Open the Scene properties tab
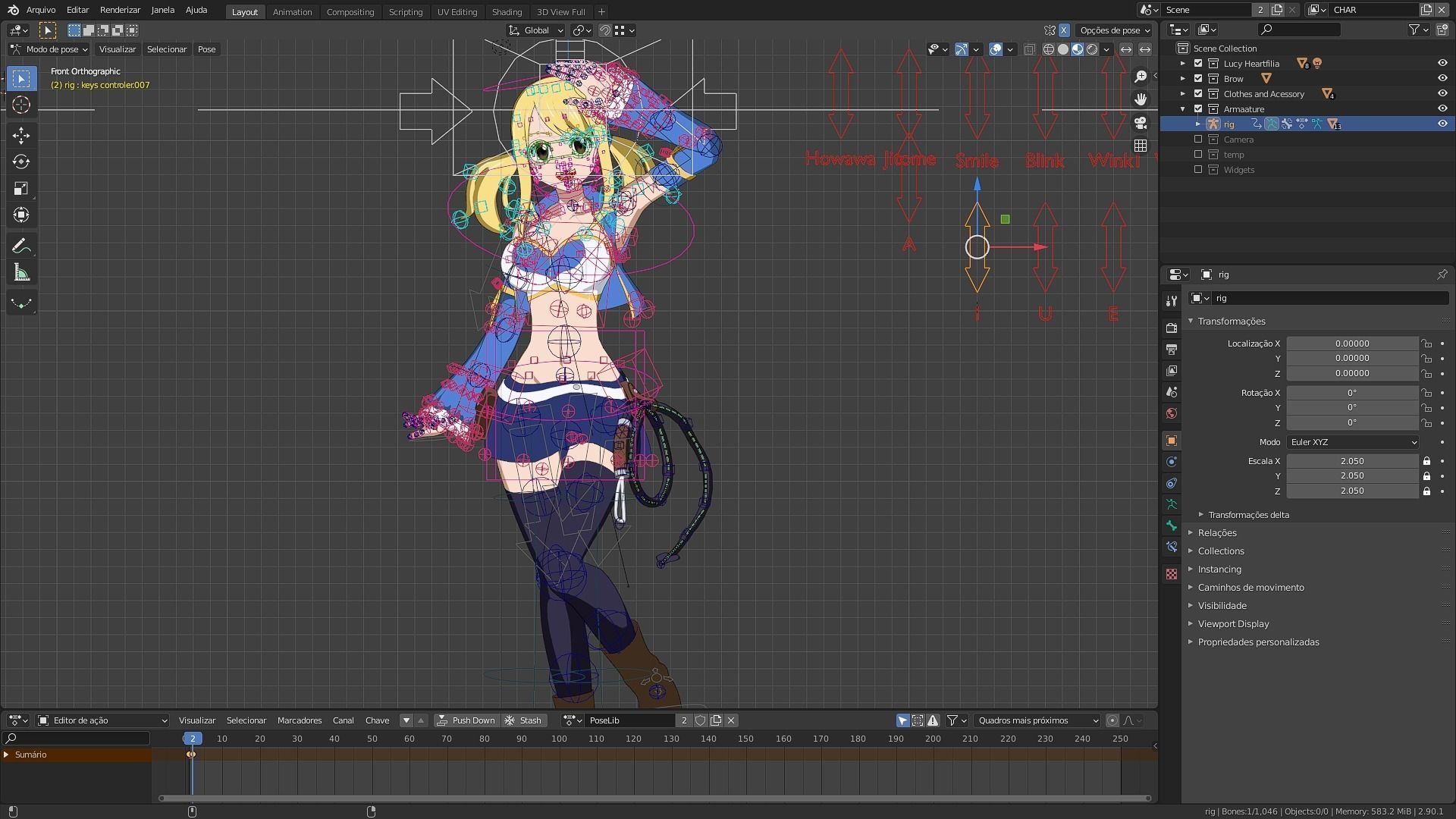The image size is (1456, 819). coord(1172,392)
